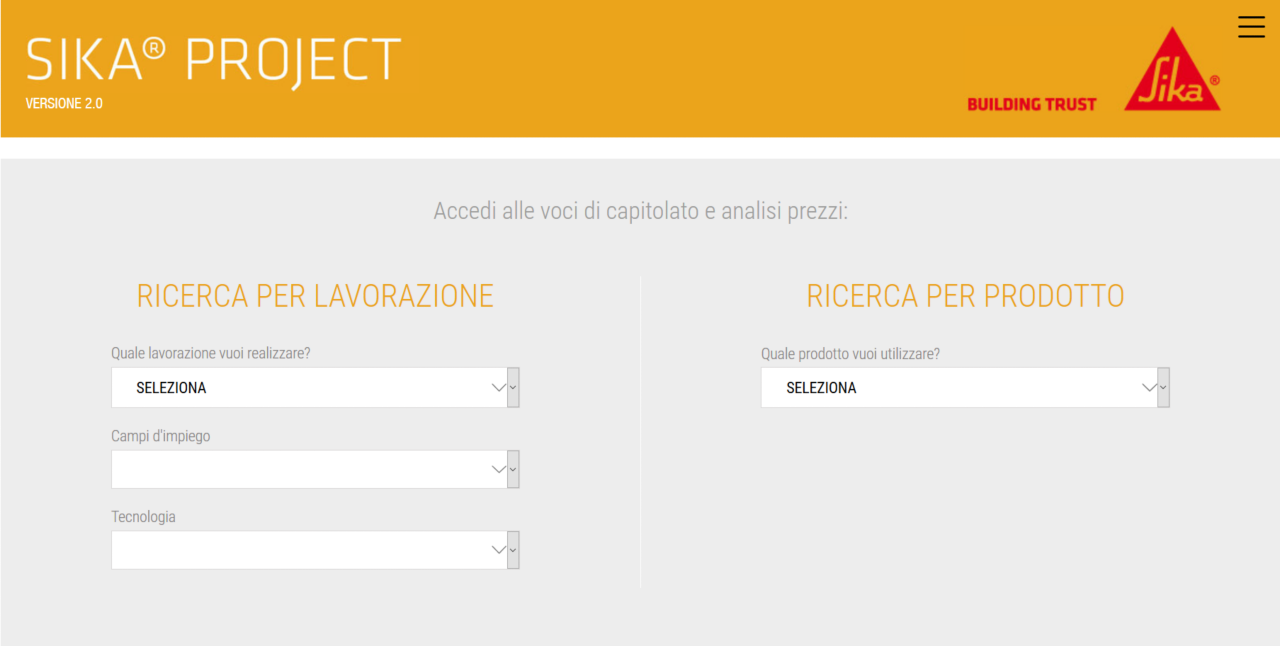The height and width of the screenshot is (646, 1280).
Task: Select the RICERCA PER PRODOTTO section heading
Action: pos(965,296)
